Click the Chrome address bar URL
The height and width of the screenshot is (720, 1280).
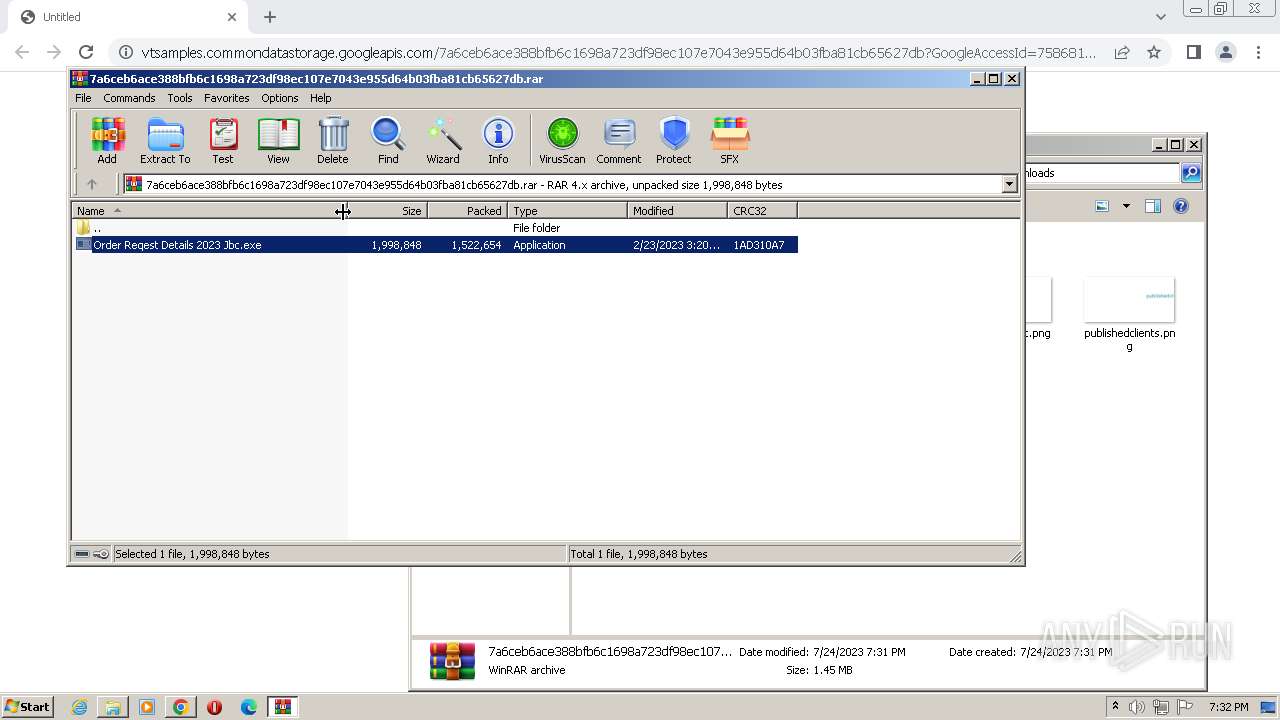(x=617, y=52)
